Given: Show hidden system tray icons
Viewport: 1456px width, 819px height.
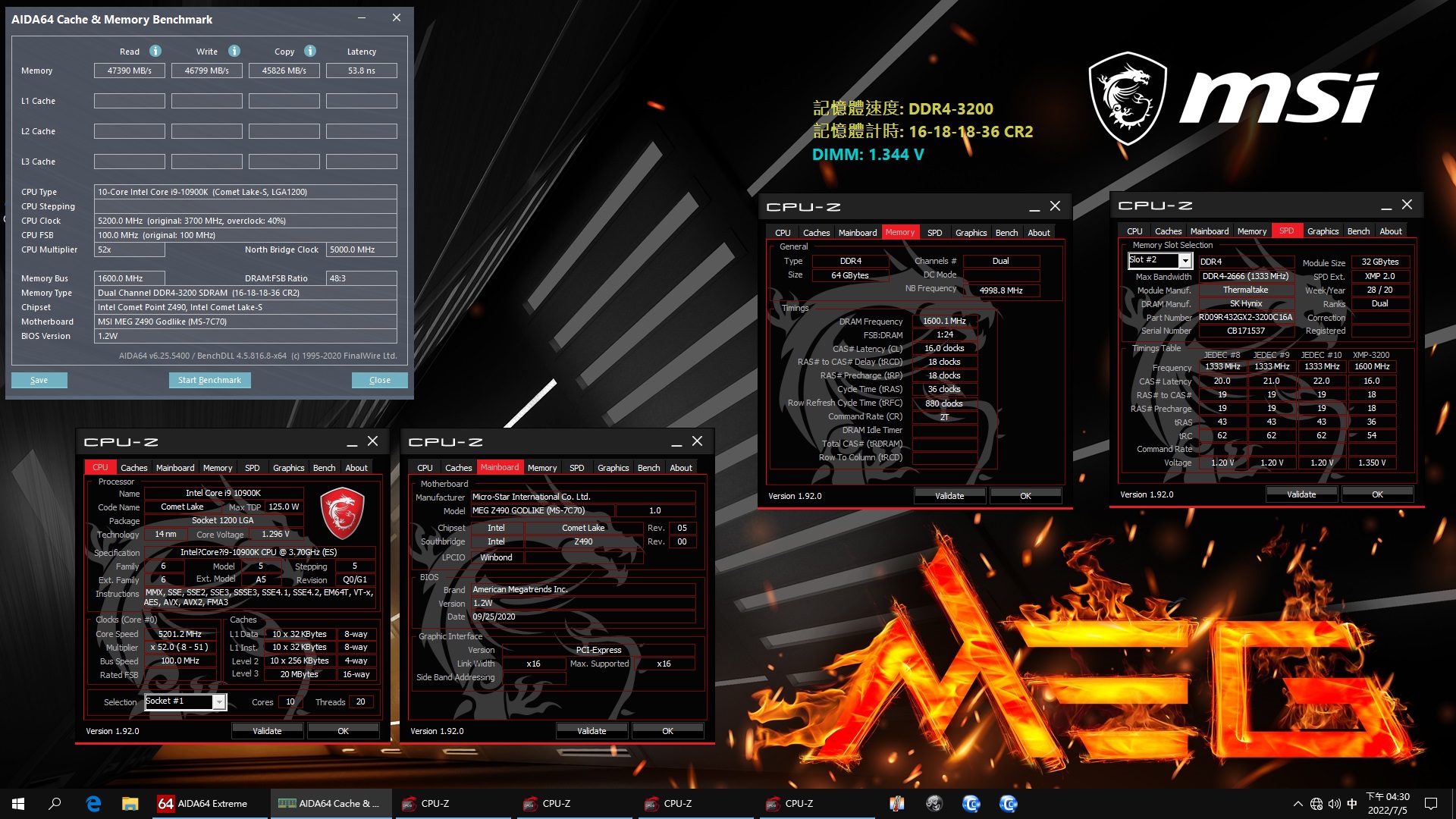Looking at the screenshot, I should coord(1298,804).
